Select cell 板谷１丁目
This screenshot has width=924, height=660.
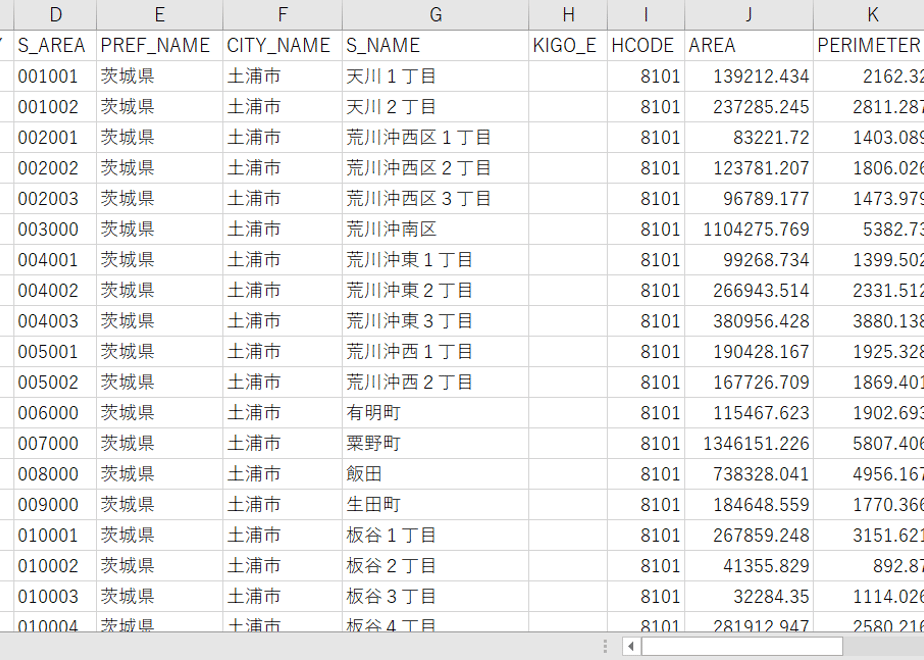click(x=435, y=536)
